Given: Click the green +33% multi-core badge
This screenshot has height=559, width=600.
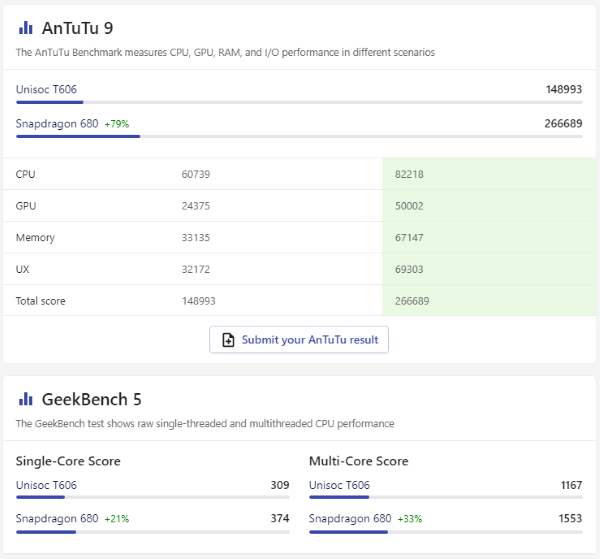Looking at the screenshot, I should [410, 519].
